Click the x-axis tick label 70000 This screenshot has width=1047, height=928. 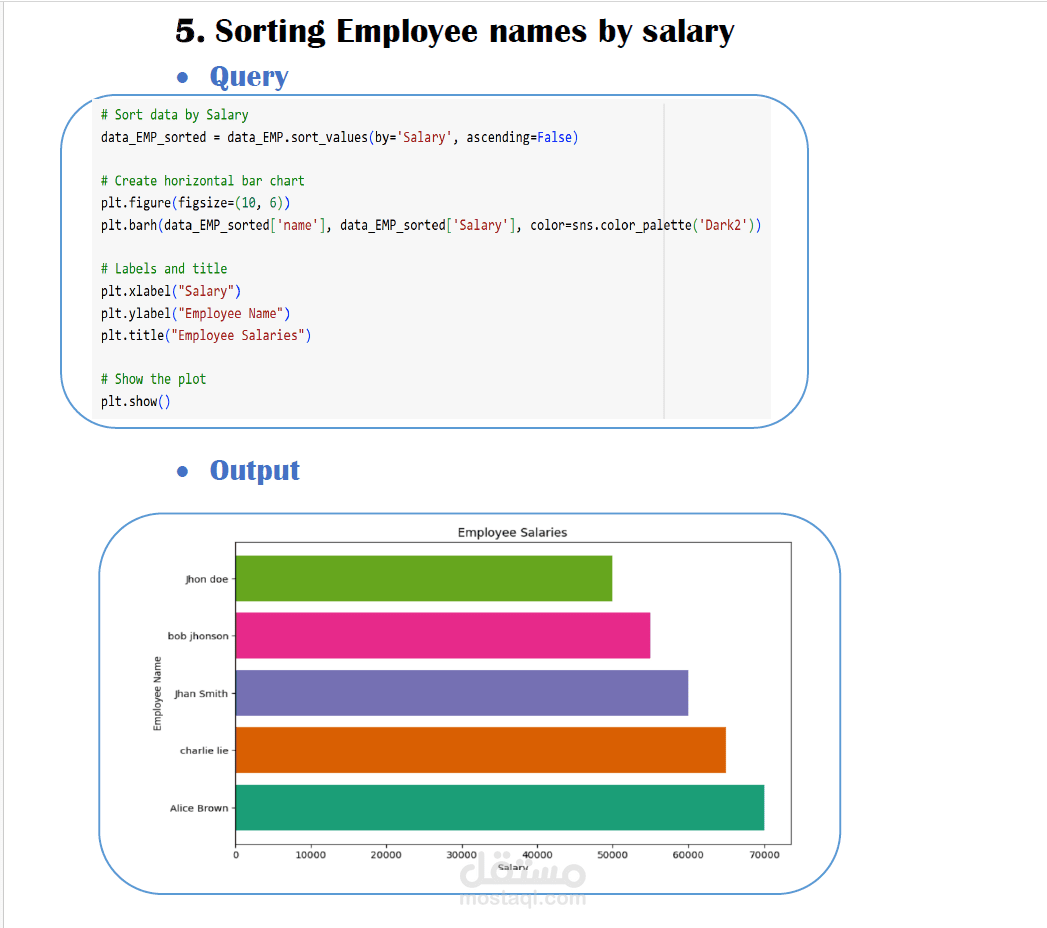[764, 855]
